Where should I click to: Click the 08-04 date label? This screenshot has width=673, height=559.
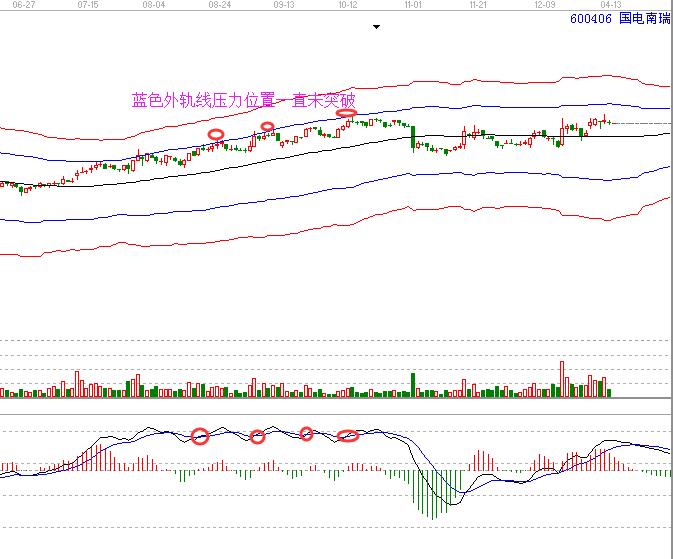coord(154,5)
